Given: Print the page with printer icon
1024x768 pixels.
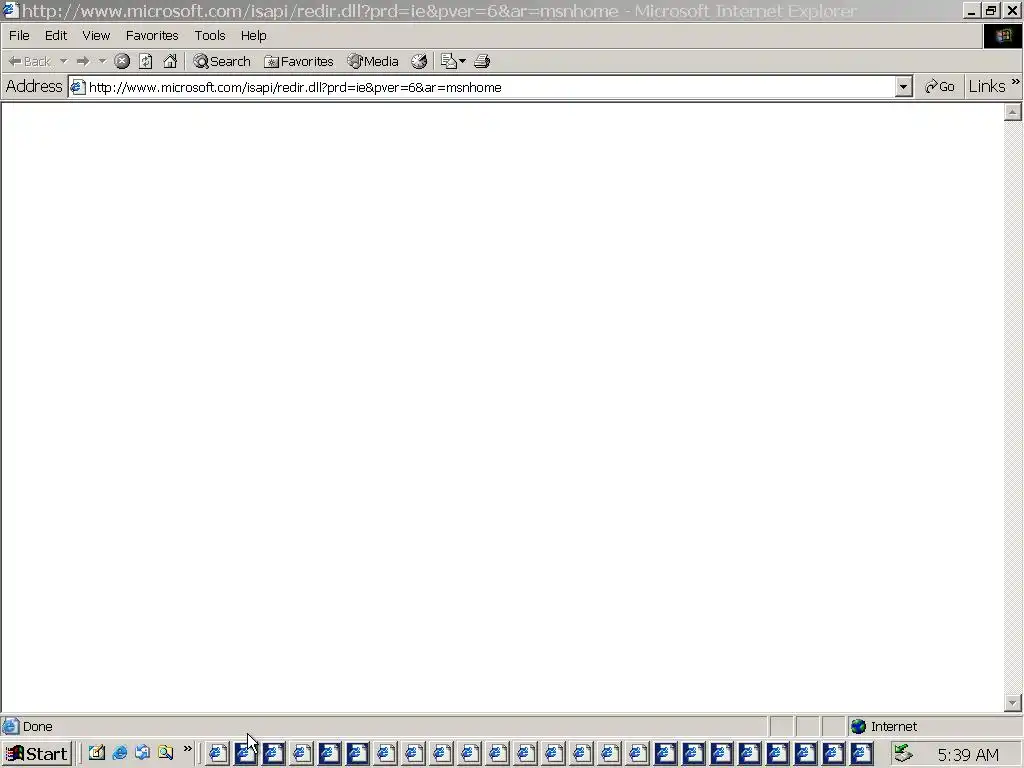Looking at the screenshot, I should 482,61.
